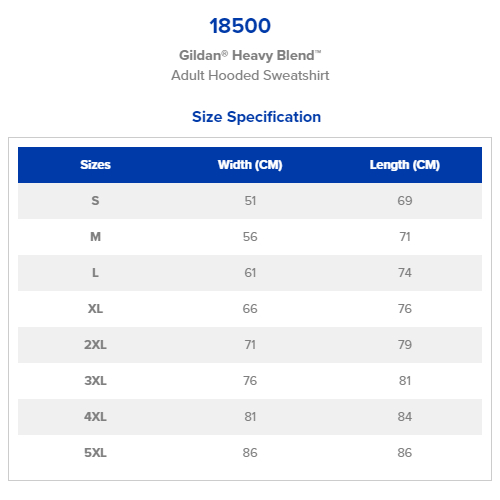This screenshot has height=500, width=500.
Task: Select the 2XL size row label
Action: (x=95, y=345)
